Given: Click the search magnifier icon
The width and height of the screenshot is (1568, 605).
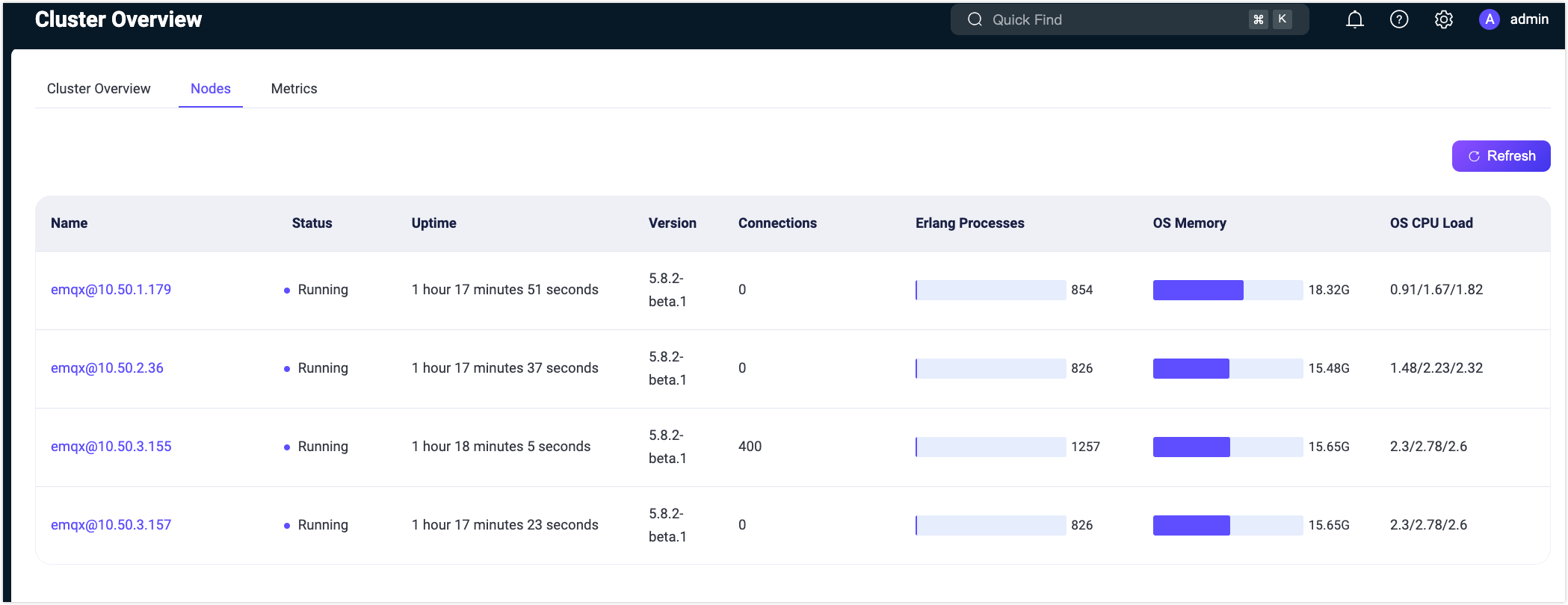Looking at the screenshot, I should point(975,20).
